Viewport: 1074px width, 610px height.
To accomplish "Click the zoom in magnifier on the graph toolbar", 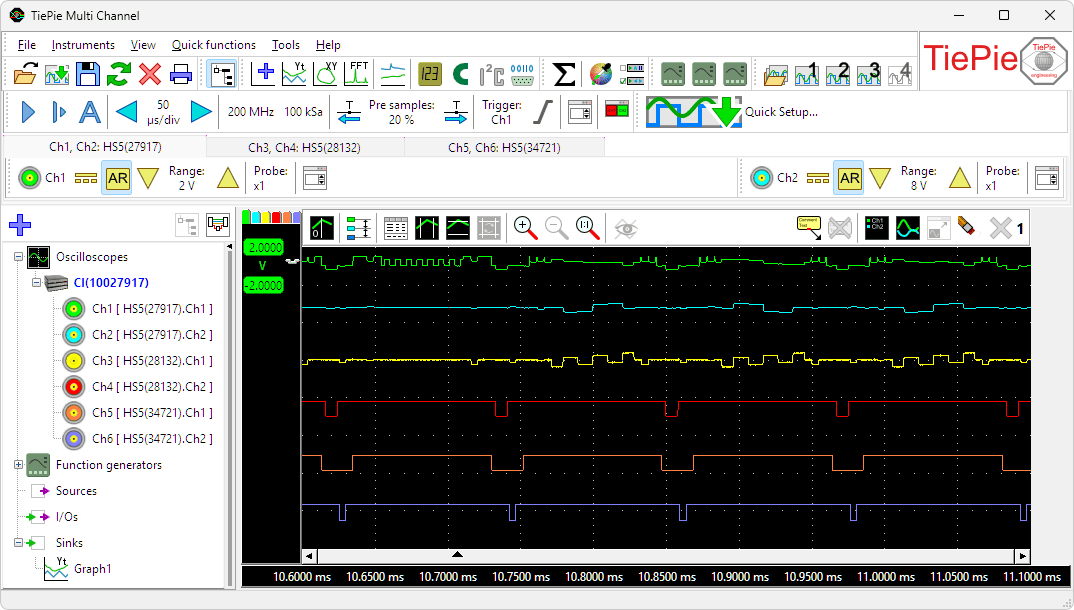I will [524, 228].
